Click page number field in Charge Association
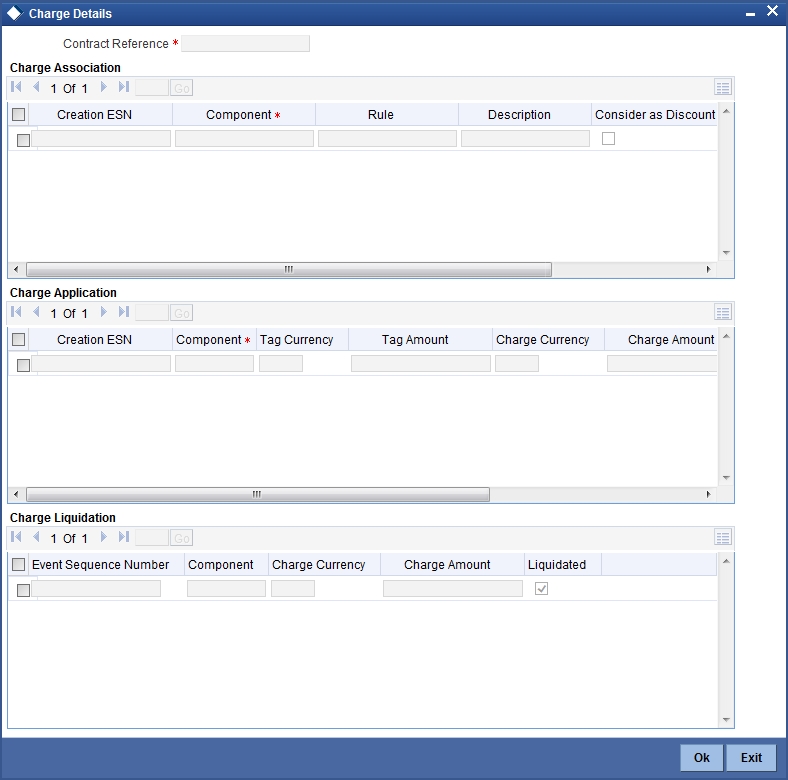Image resolution: width=788 pixels, height=780 pixels. pos(152,88)
